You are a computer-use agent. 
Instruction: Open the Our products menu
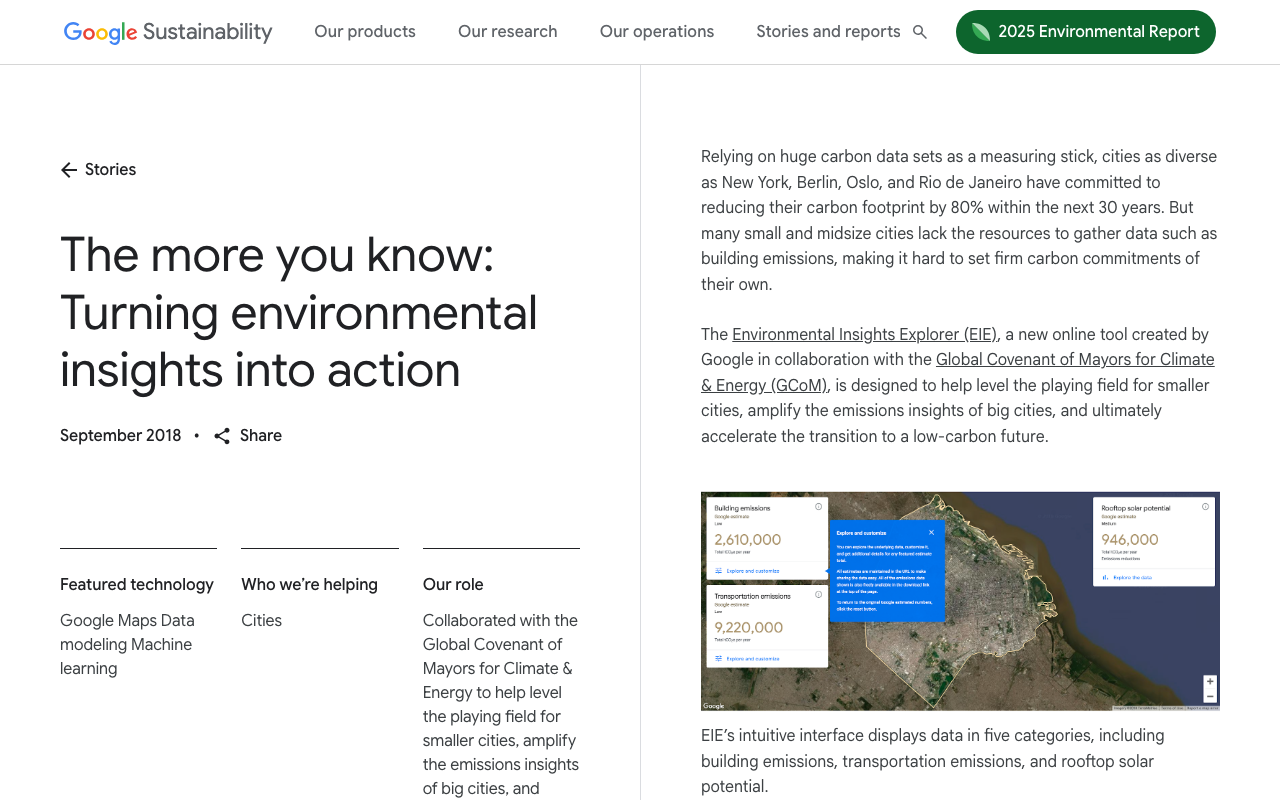(x=365, y=32)
